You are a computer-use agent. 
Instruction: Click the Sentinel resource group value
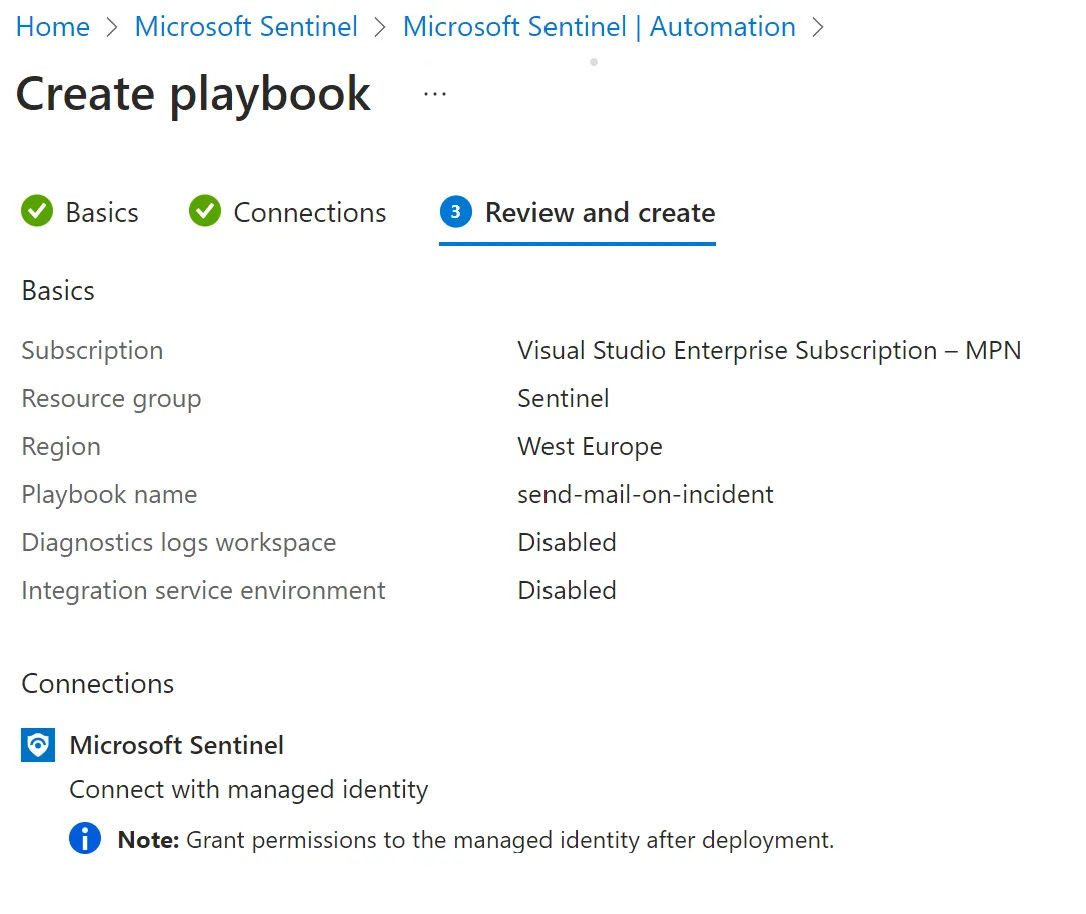pos(563,398)
